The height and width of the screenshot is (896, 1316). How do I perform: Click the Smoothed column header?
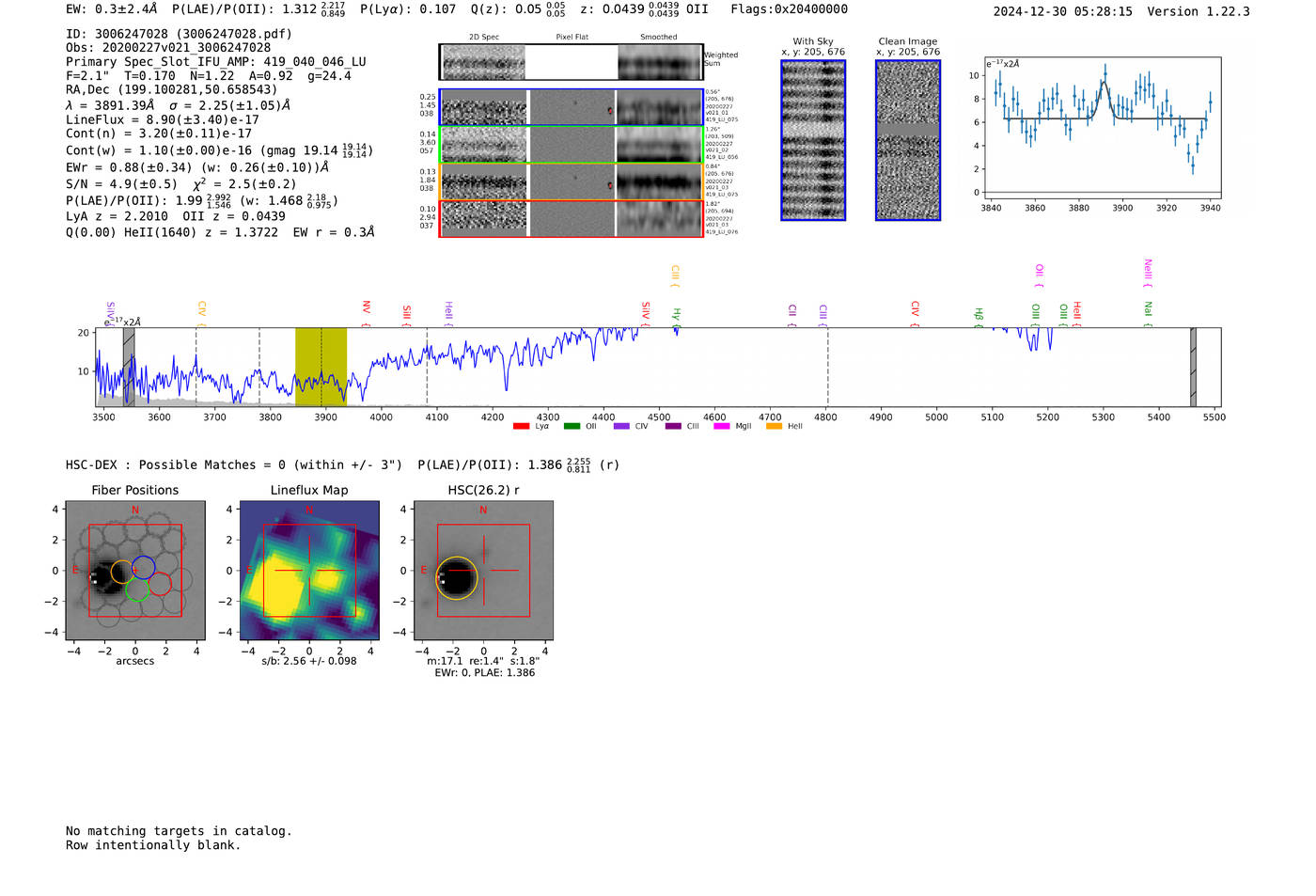click(x=659, y=38)
